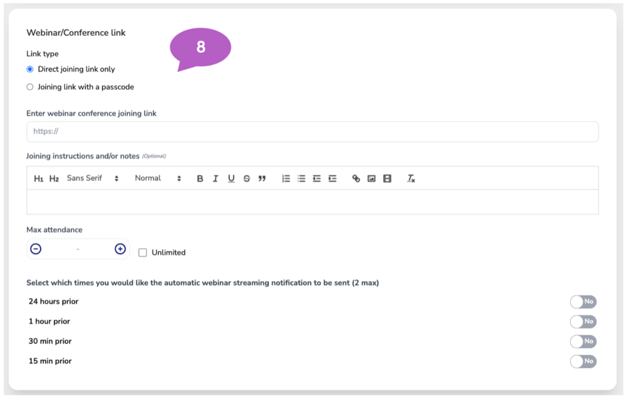The width and height of the screenshot is (627, 401).
Task: Toggle underline formatting
Action: click(x=231, y=178)
